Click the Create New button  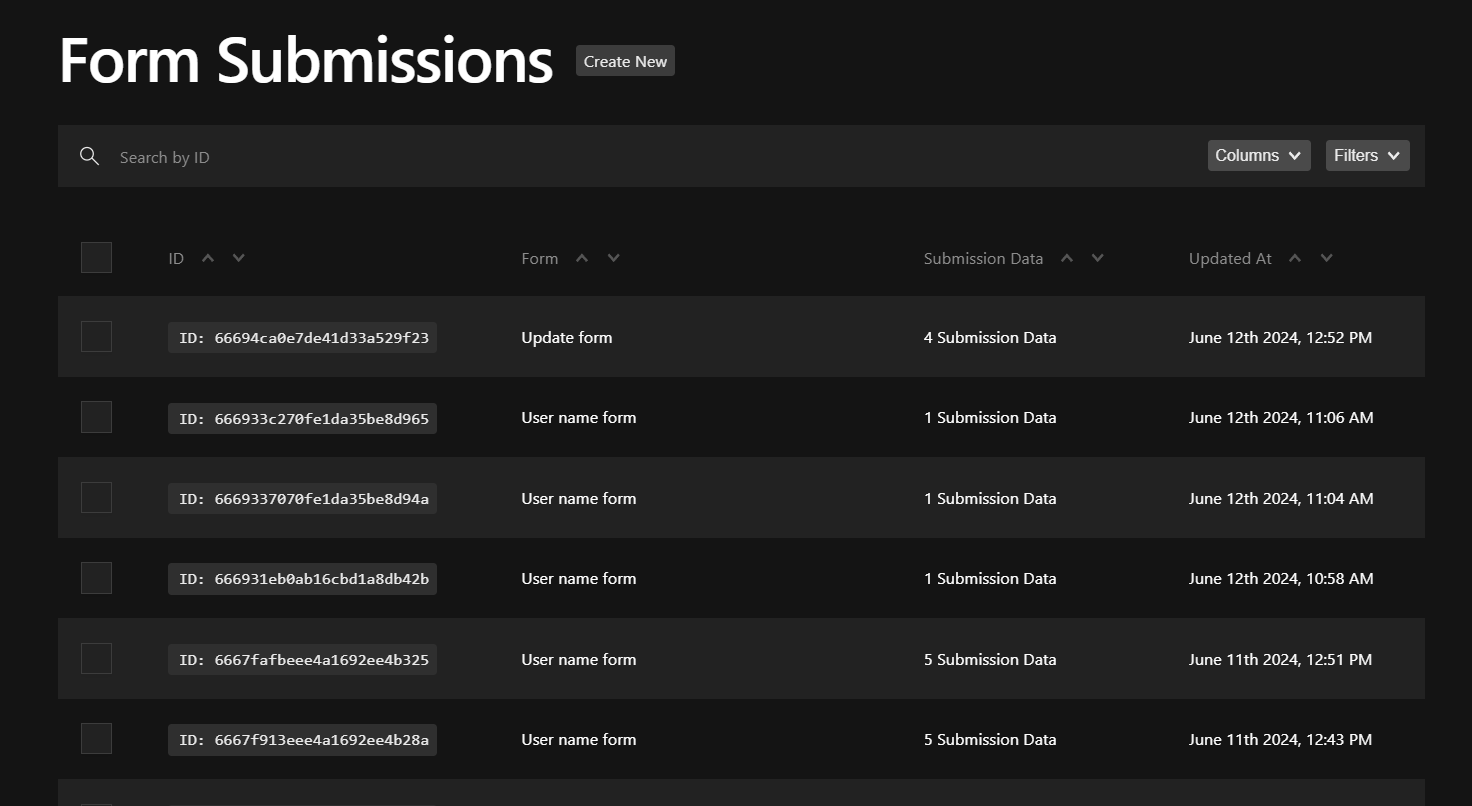click(x=625, y=61)
